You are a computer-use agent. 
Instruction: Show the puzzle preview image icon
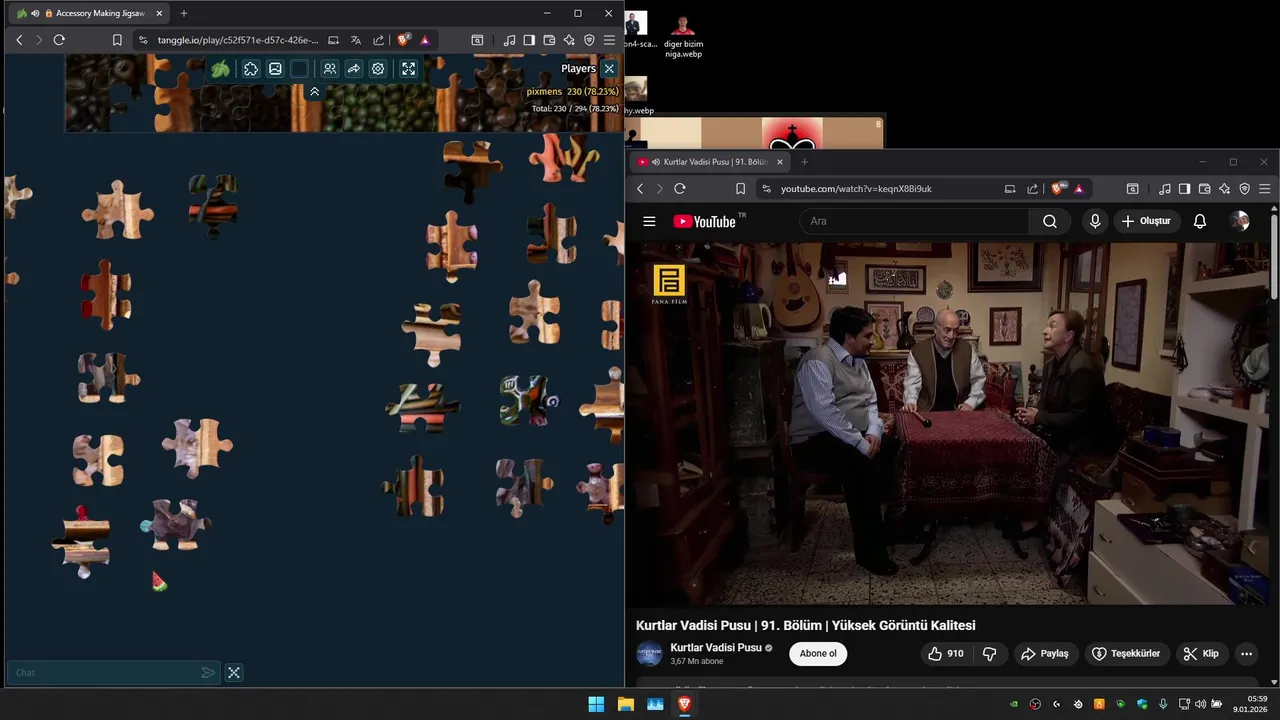(275, 69)
